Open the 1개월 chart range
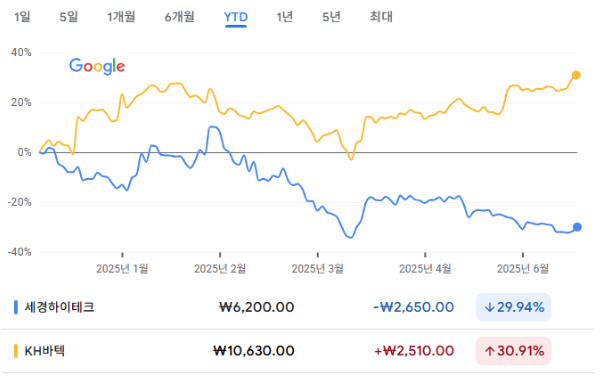This screenshot has height=380, width=600. coord(121,17)
